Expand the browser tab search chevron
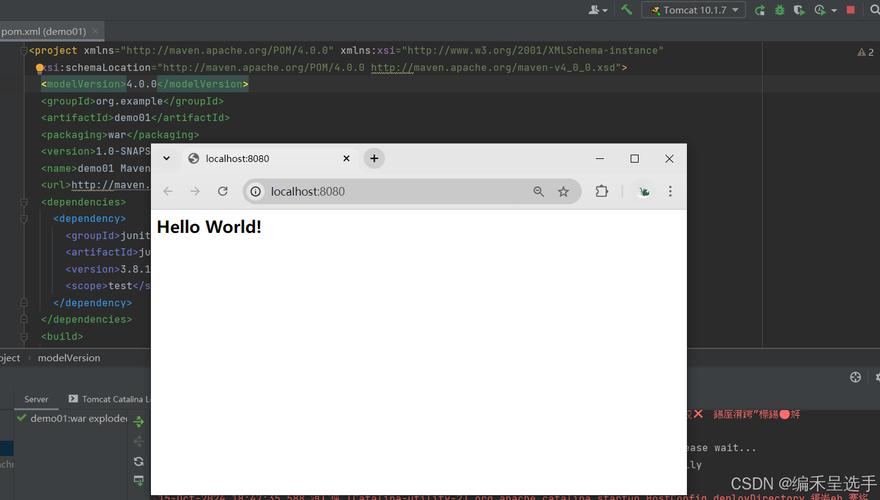Image resolution: width=880 pixels, height=500 pixels. pos(167,158)
